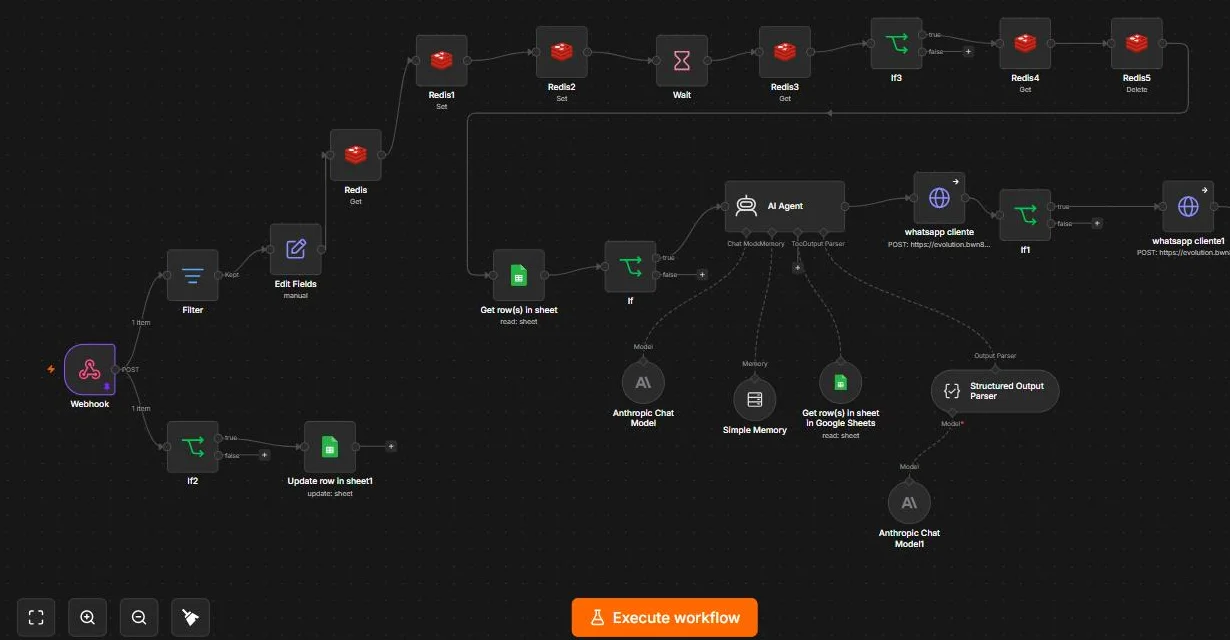Add node after Update row in sheet1
This screenshot has width=1230, height=640.
point(391,446)
